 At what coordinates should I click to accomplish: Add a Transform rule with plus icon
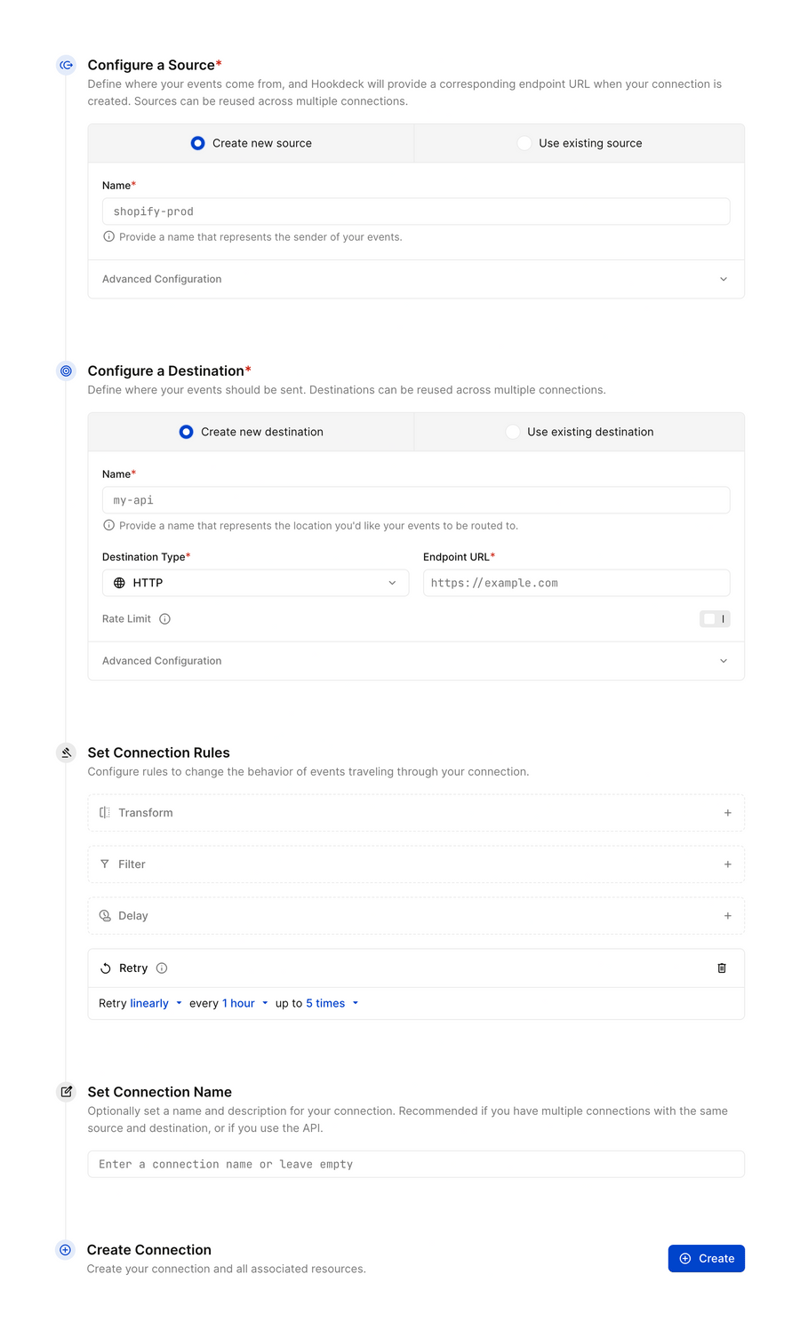pyautogui.click(x=727, y=813)
